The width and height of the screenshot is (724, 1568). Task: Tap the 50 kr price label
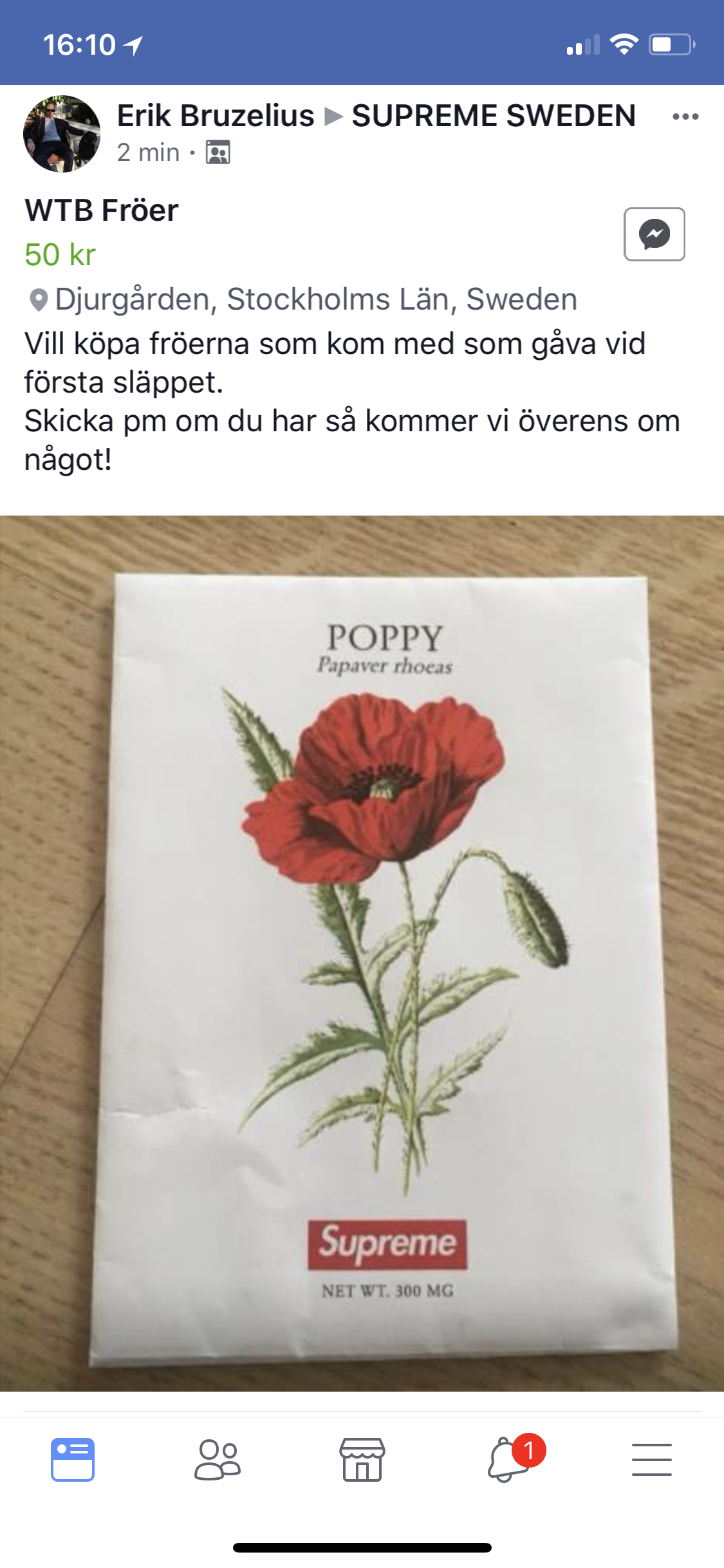60,254
